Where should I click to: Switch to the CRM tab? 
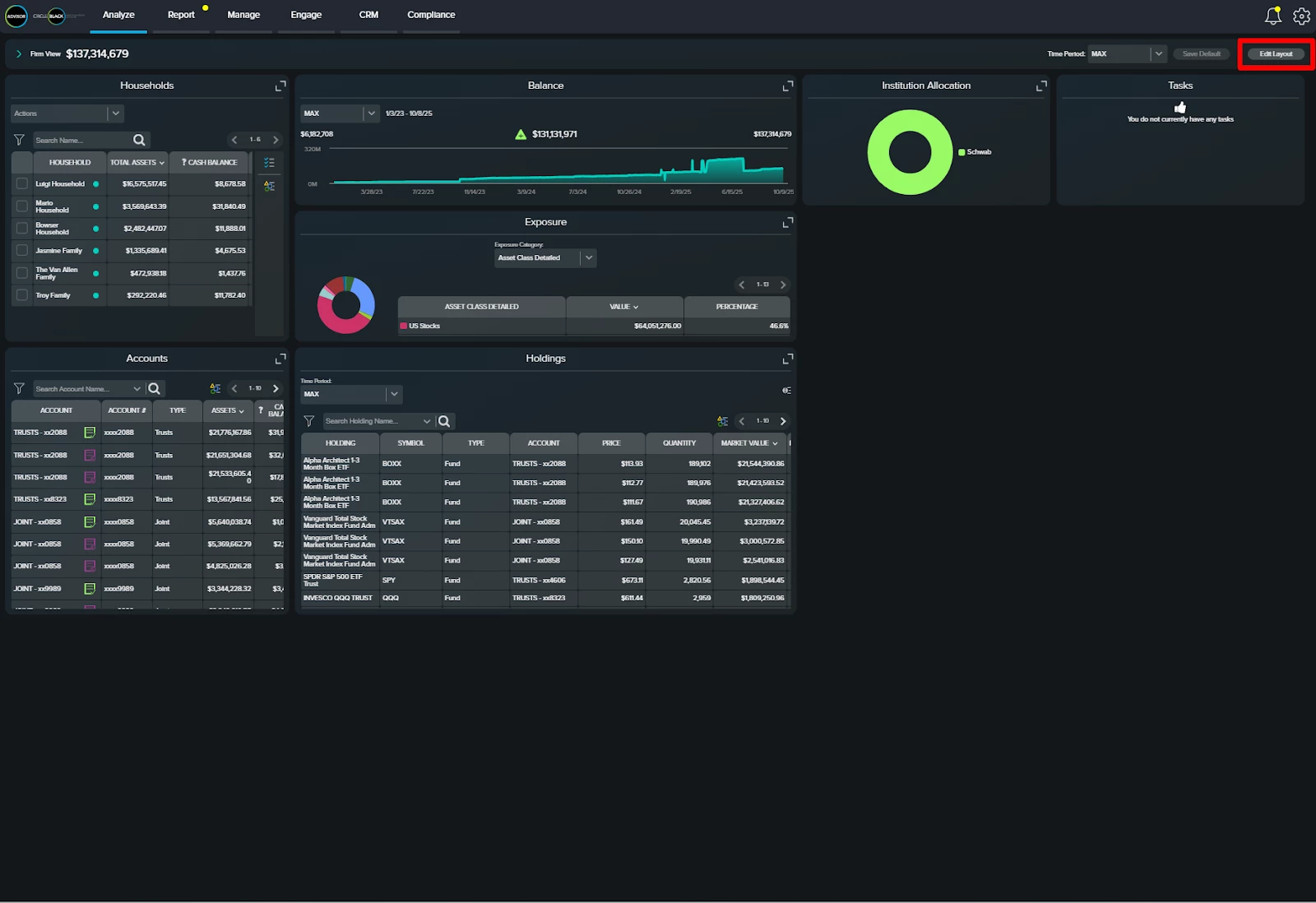click(368, 15)
